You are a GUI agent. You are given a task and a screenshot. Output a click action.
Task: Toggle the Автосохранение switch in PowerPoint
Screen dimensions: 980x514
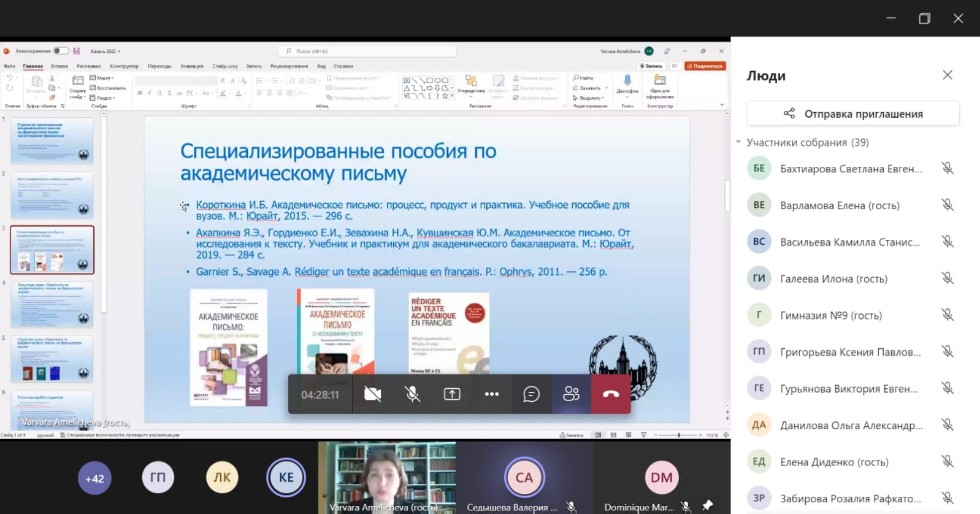[x=61, y=50]
